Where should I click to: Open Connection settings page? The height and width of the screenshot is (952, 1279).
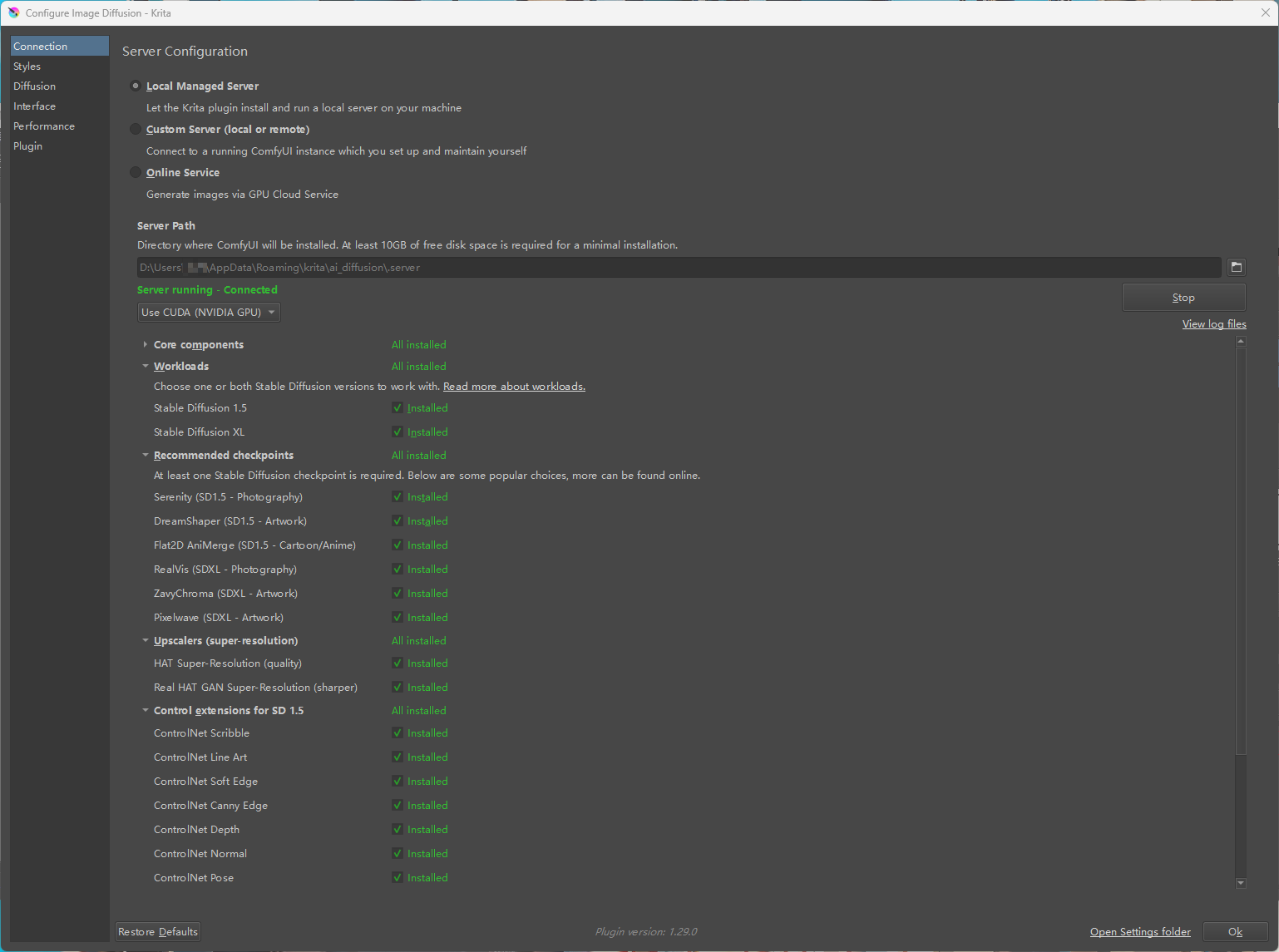point(60,46)
